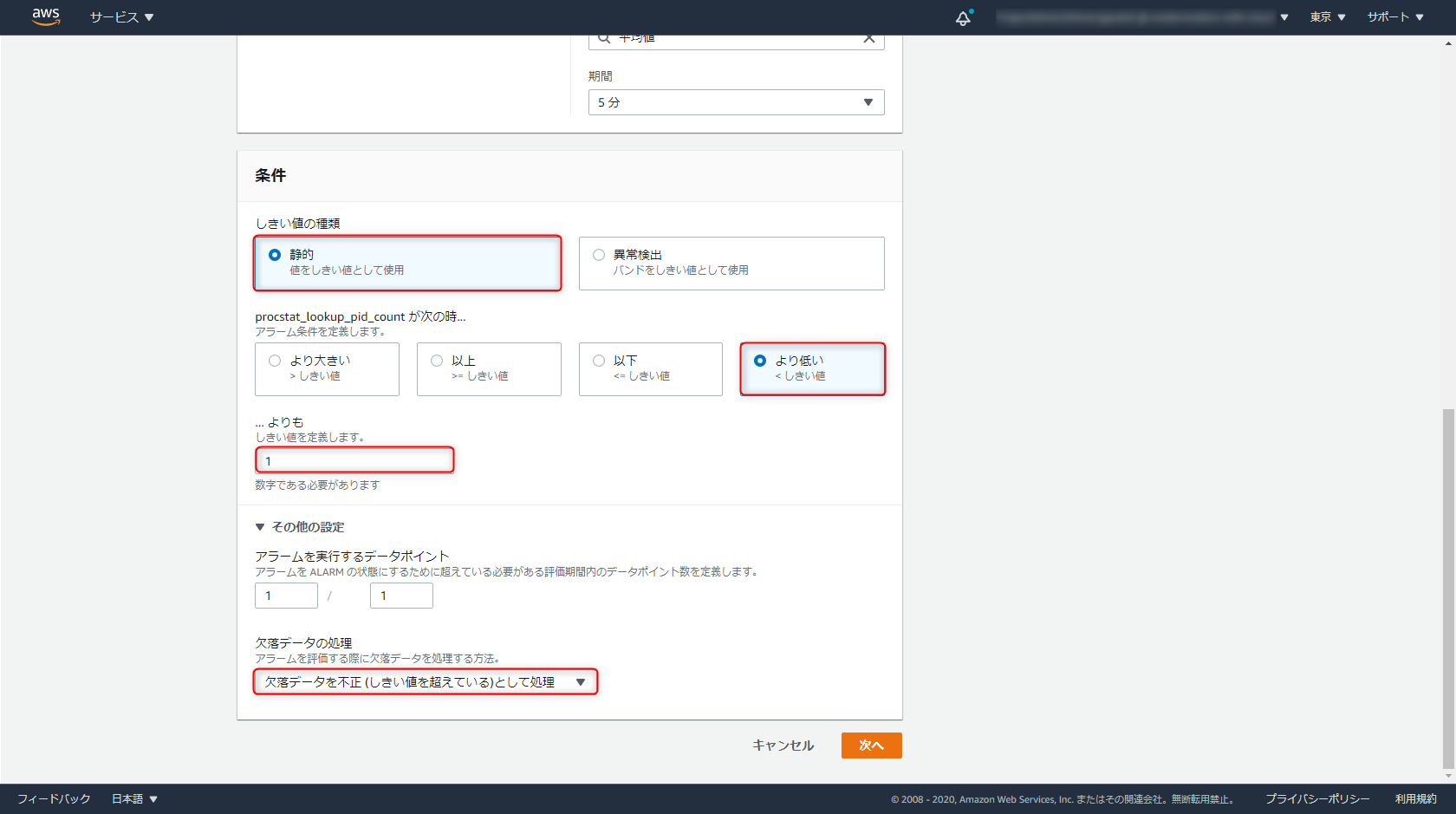
Task: Open the 利用規約 link
Action: tap(1416, 799)
